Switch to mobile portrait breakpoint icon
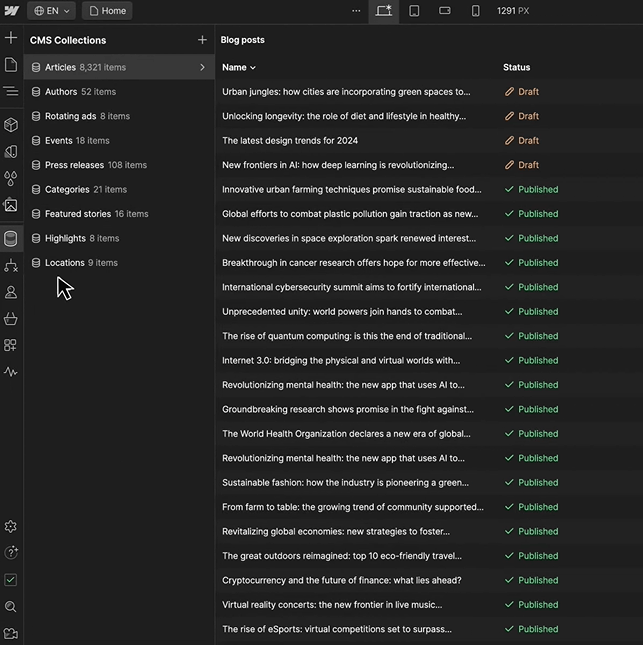 click(x=475, y=11)
